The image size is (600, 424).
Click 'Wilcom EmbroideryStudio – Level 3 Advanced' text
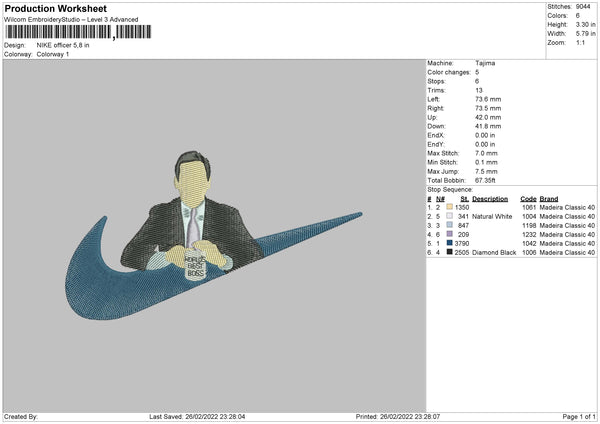point(71,20)
